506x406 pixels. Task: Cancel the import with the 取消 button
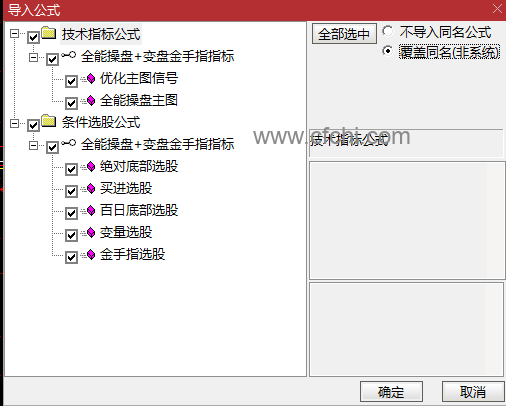tap(473, 392)
